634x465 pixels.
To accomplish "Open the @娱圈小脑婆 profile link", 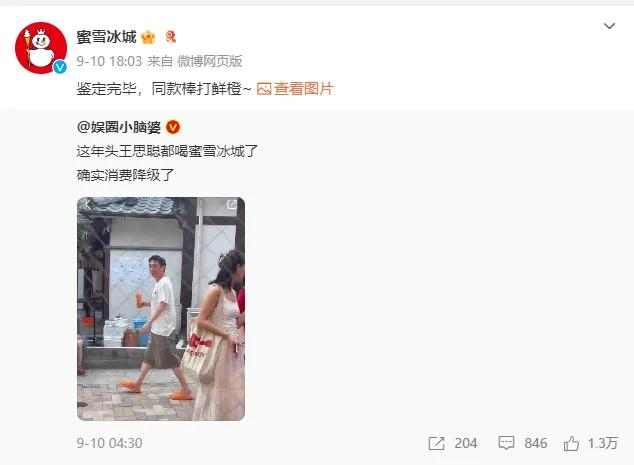I will coord(119,127).
